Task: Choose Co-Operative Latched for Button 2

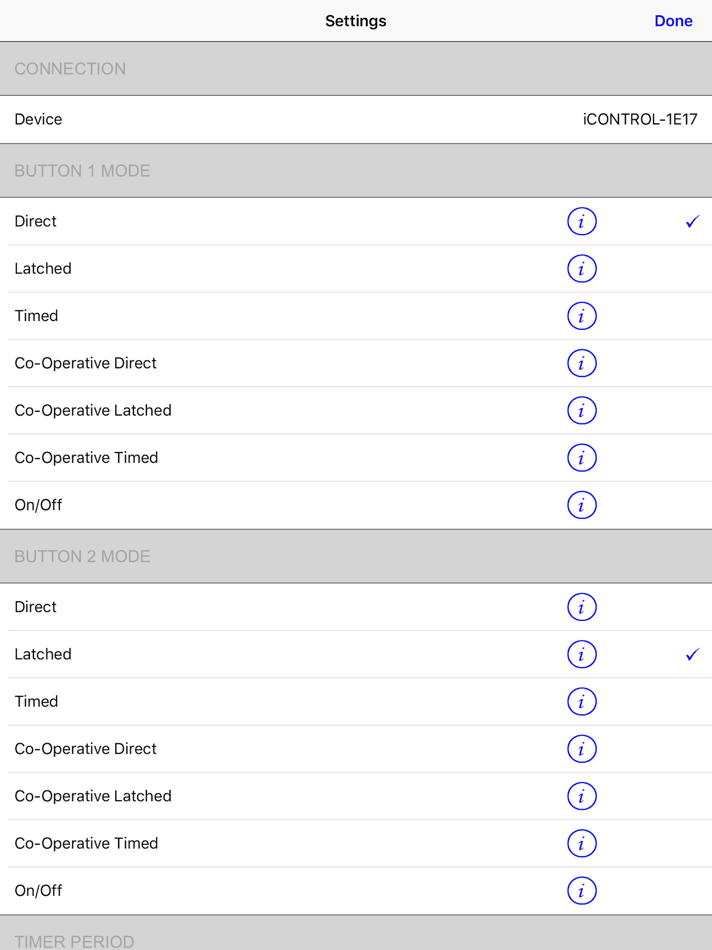Action: [x=200, y=796]
